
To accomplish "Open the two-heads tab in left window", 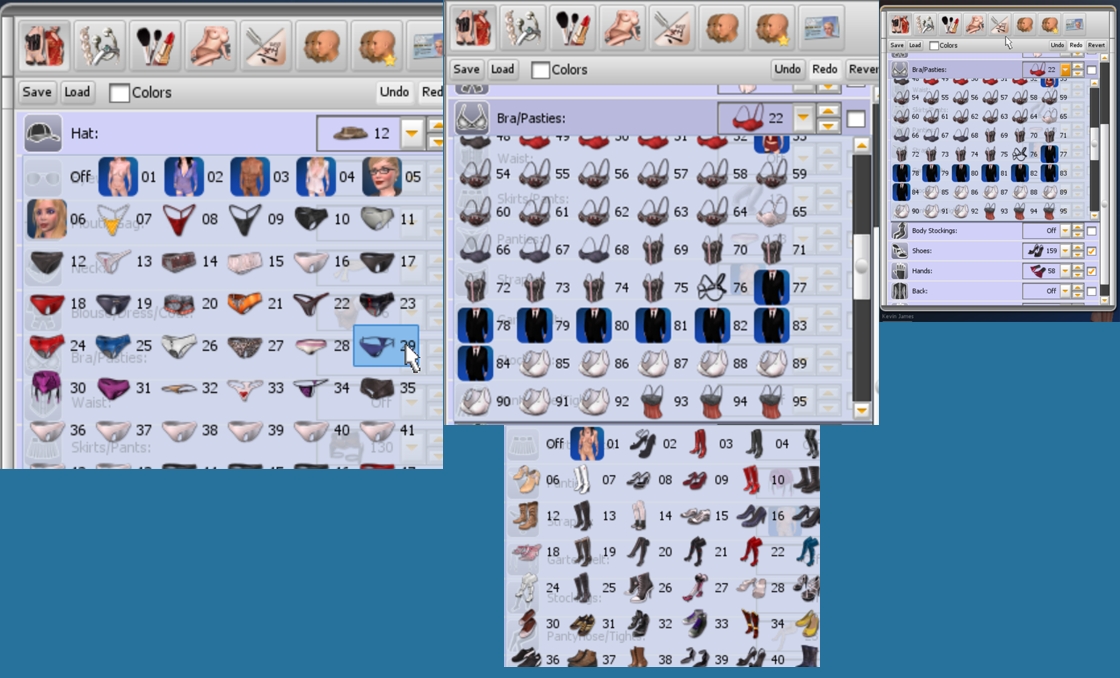I will (x=321, y=44).
